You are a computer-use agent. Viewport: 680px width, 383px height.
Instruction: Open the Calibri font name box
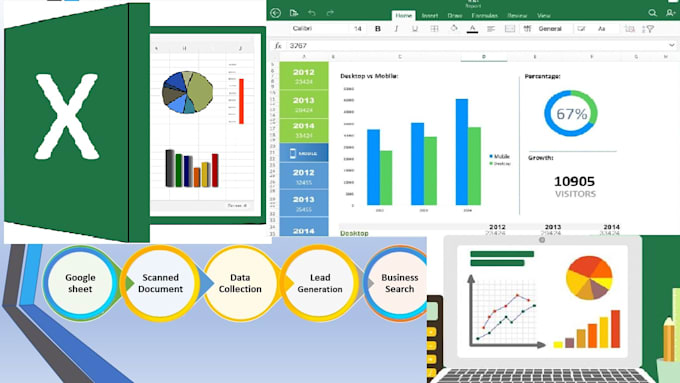pyautogui.click(x=302, y=28)
